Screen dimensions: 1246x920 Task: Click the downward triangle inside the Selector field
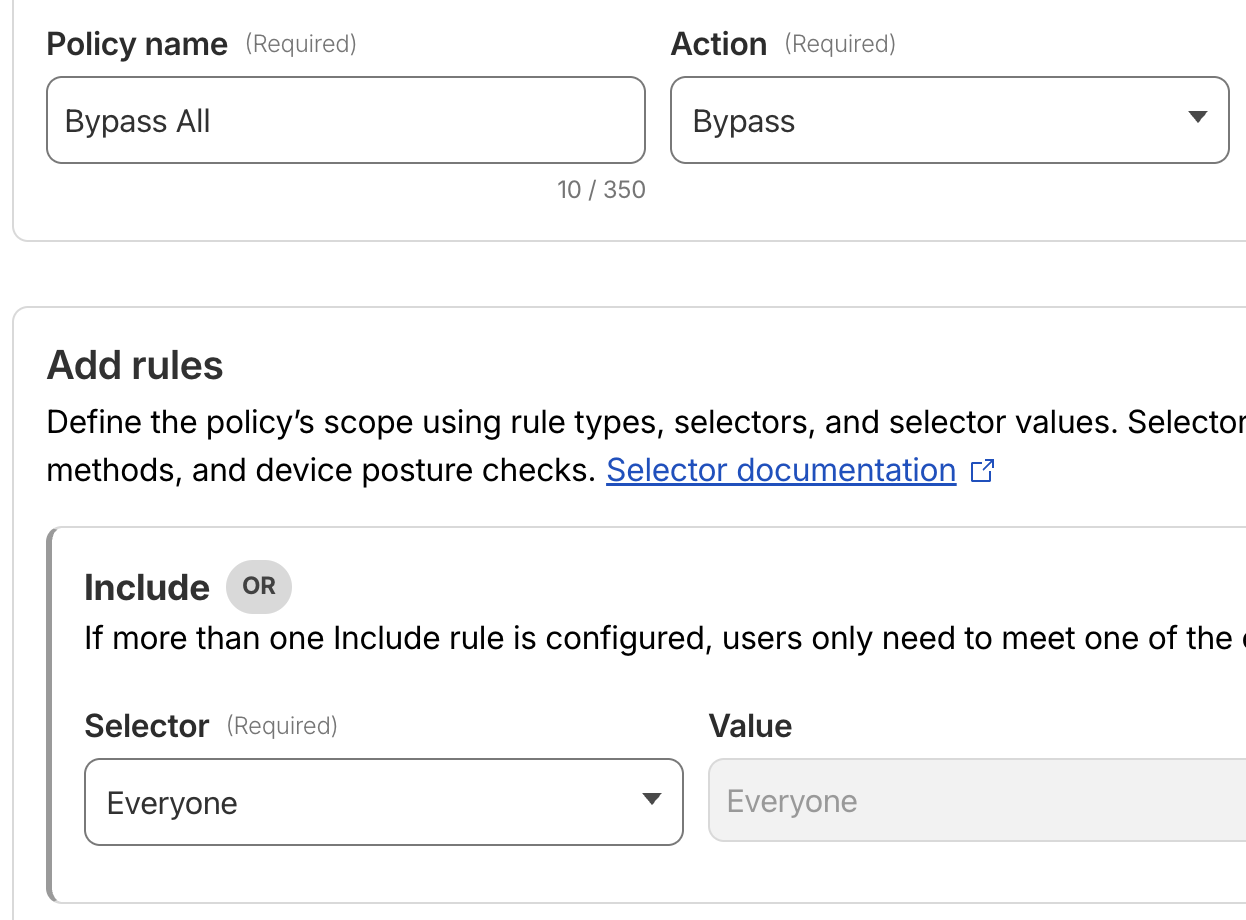click(x=653, y=800)
